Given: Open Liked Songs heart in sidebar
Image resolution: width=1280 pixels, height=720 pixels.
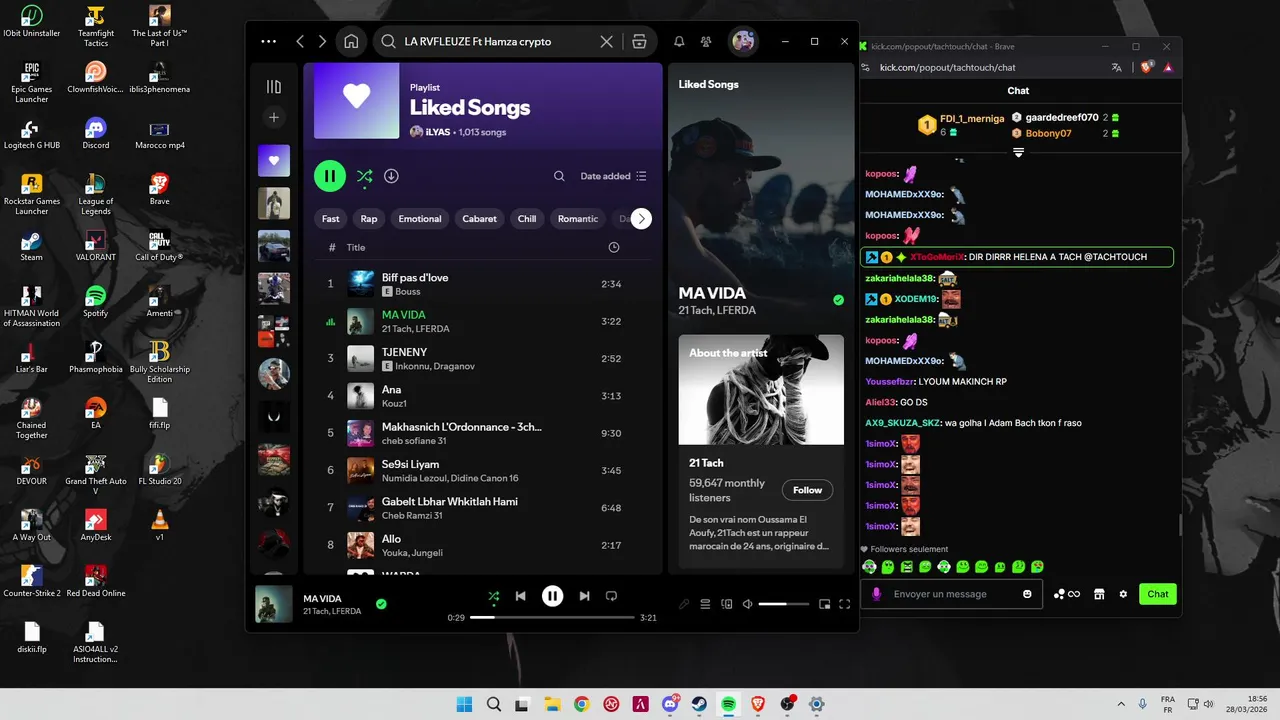Looking at the screenshot, I should (274, 160).
